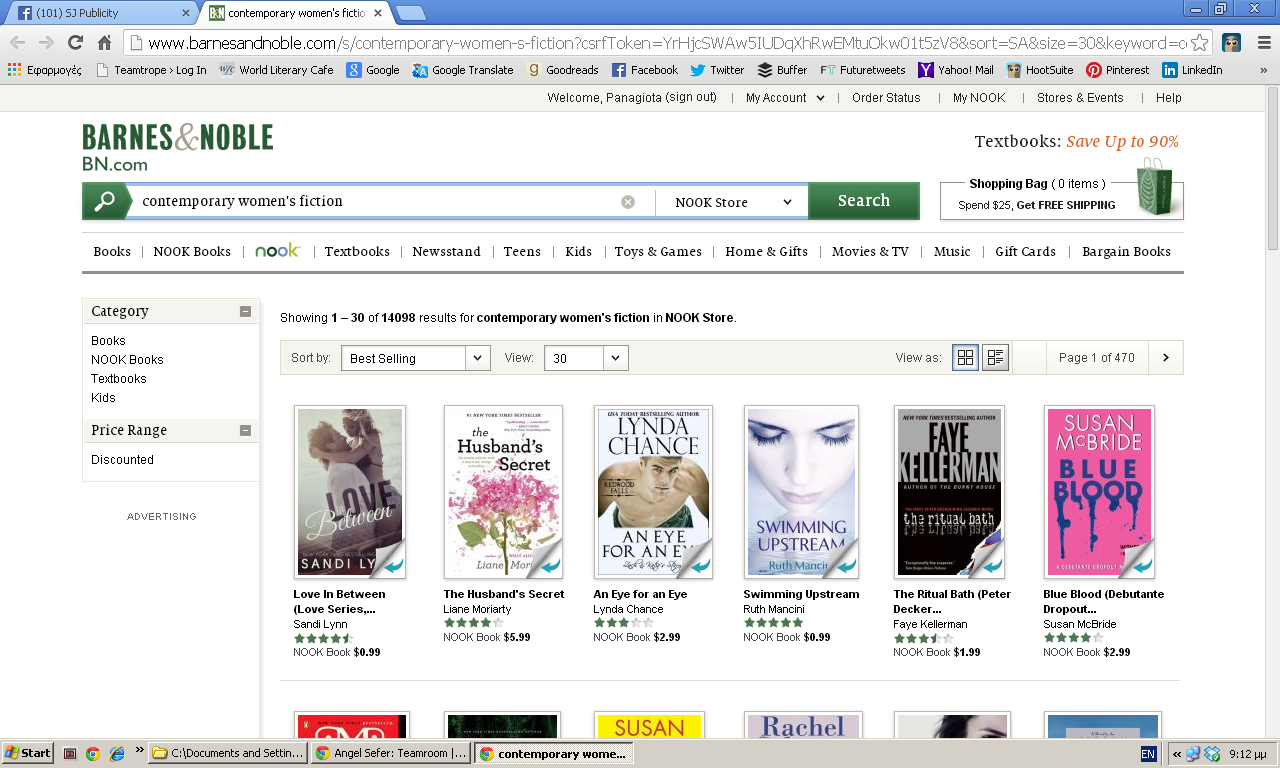Open Google Translate bookmark

463,70
